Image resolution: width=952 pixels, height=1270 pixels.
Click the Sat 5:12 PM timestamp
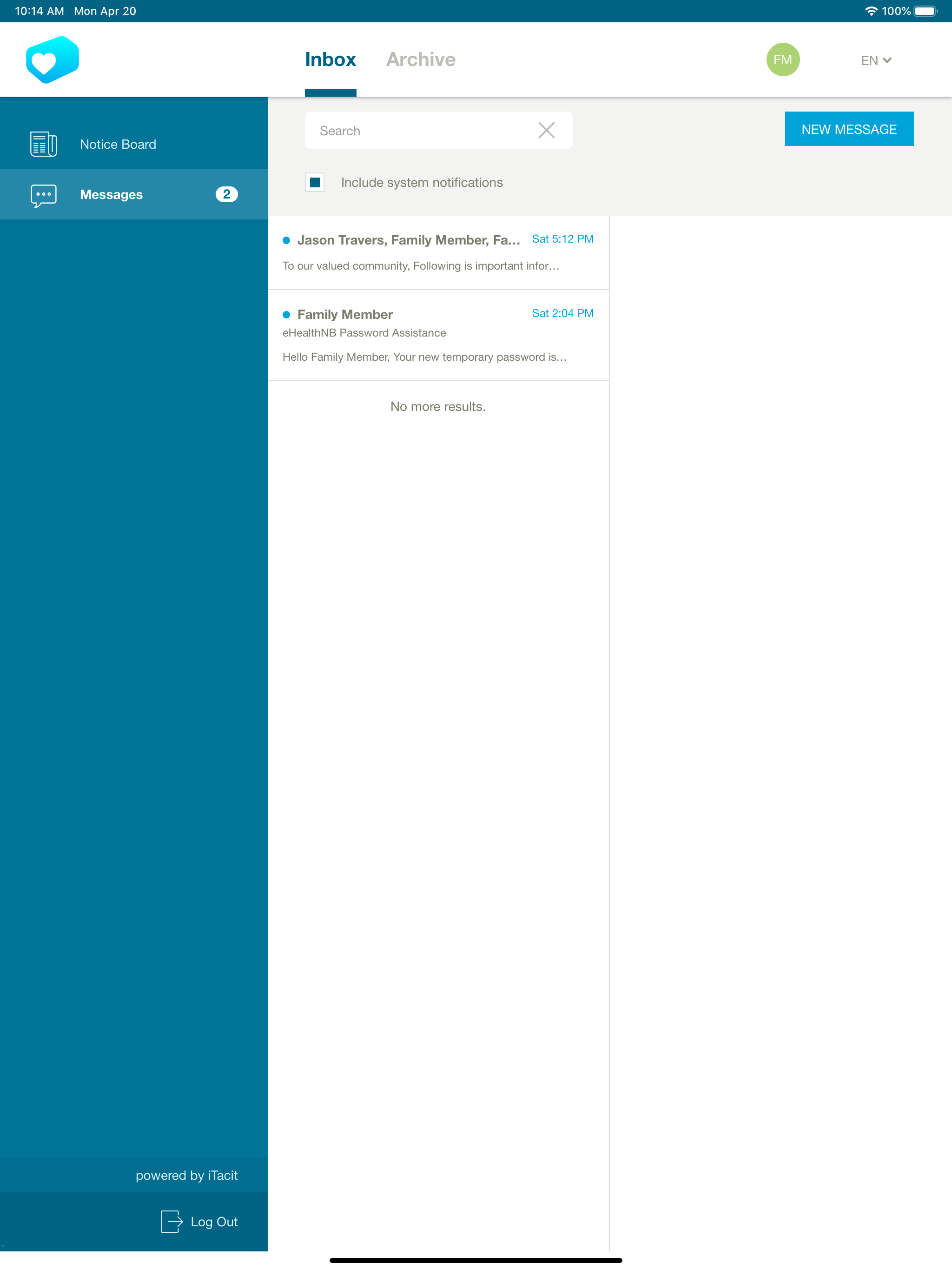pyautogui.click(x=563, y=239)
